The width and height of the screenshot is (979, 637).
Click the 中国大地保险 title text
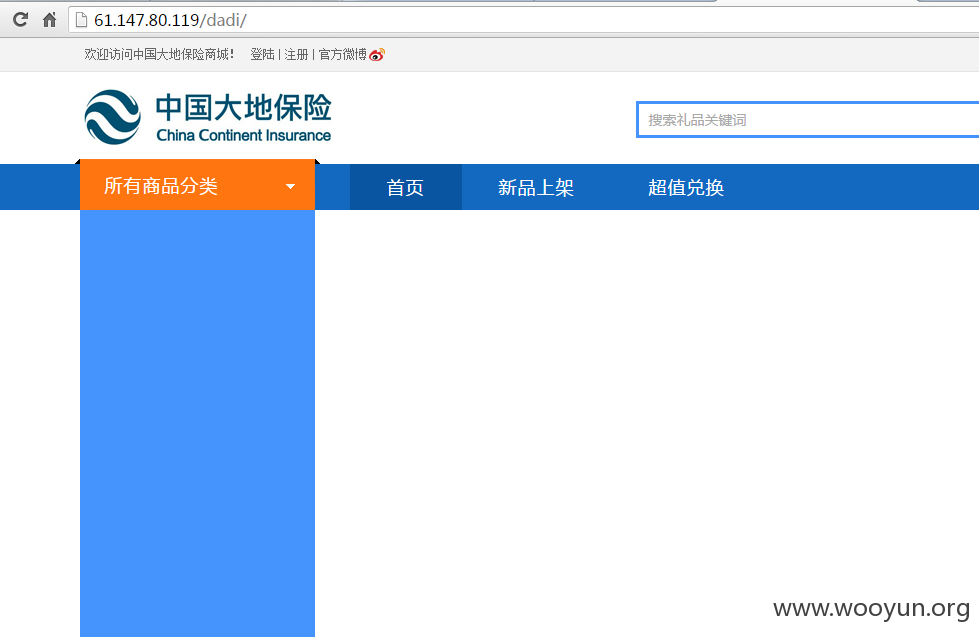pyautogui.click(x=244, y=107)
